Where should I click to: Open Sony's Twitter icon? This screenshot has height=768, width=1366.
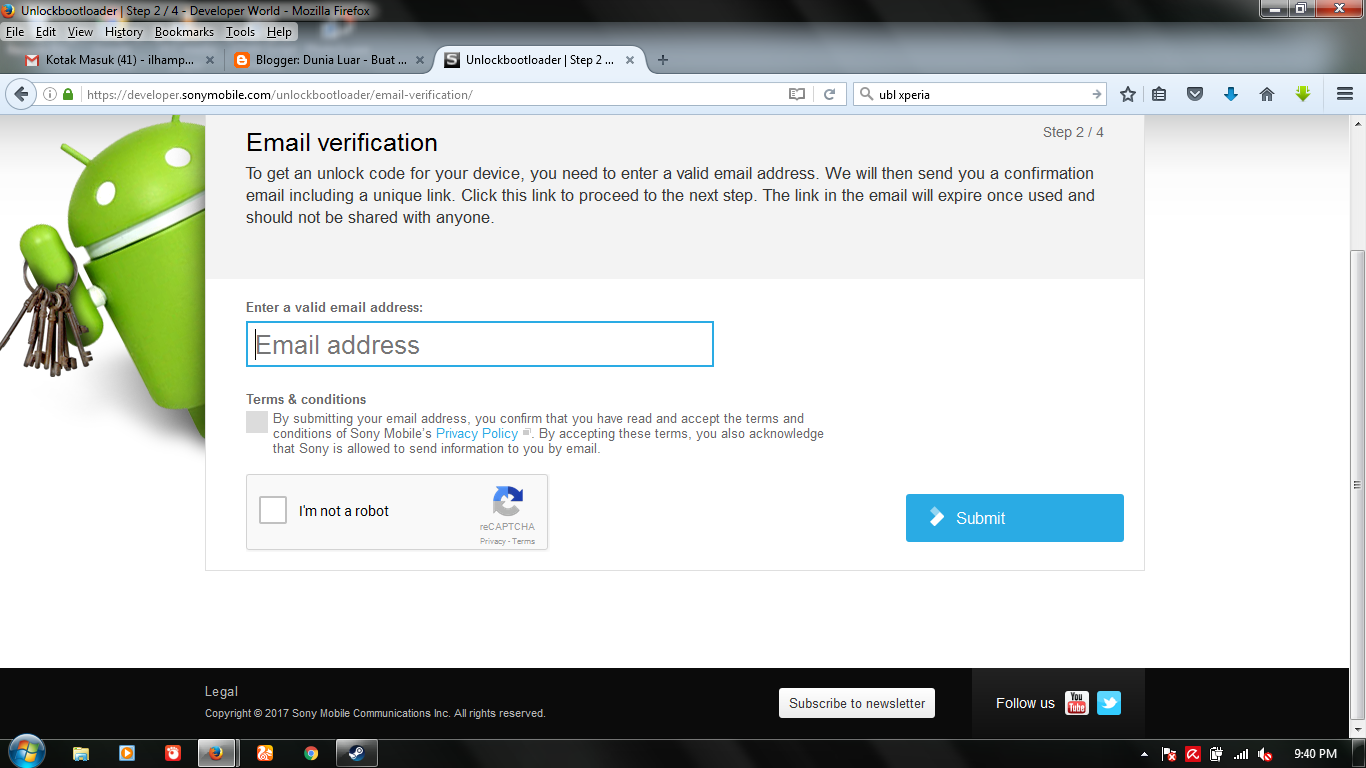[1109, 703]
